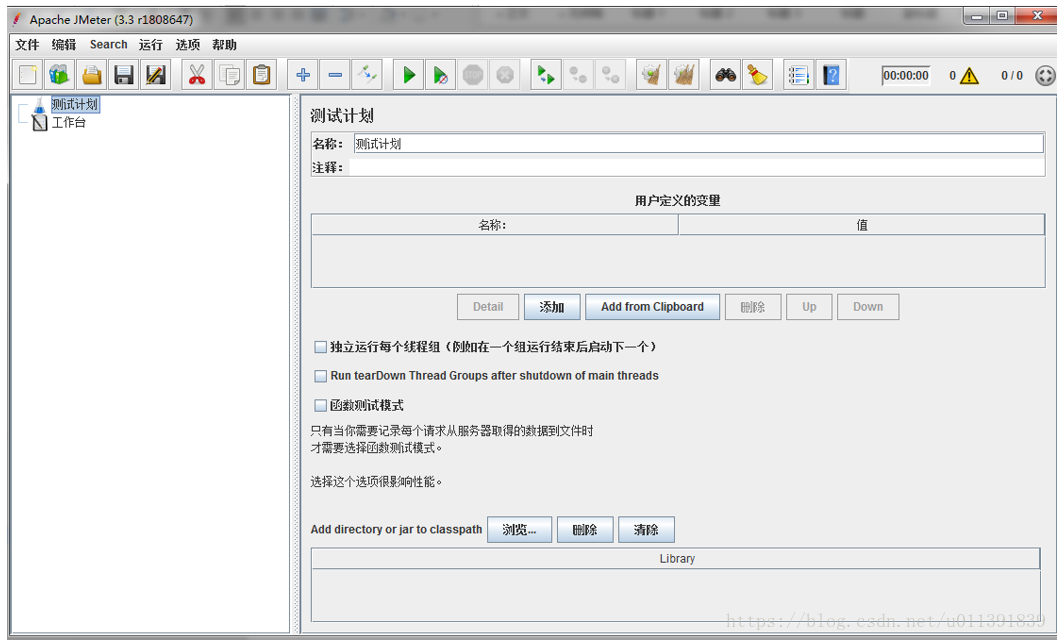Click the Paste clipboard icon
Screen dimensions: 1057x641
262,75
